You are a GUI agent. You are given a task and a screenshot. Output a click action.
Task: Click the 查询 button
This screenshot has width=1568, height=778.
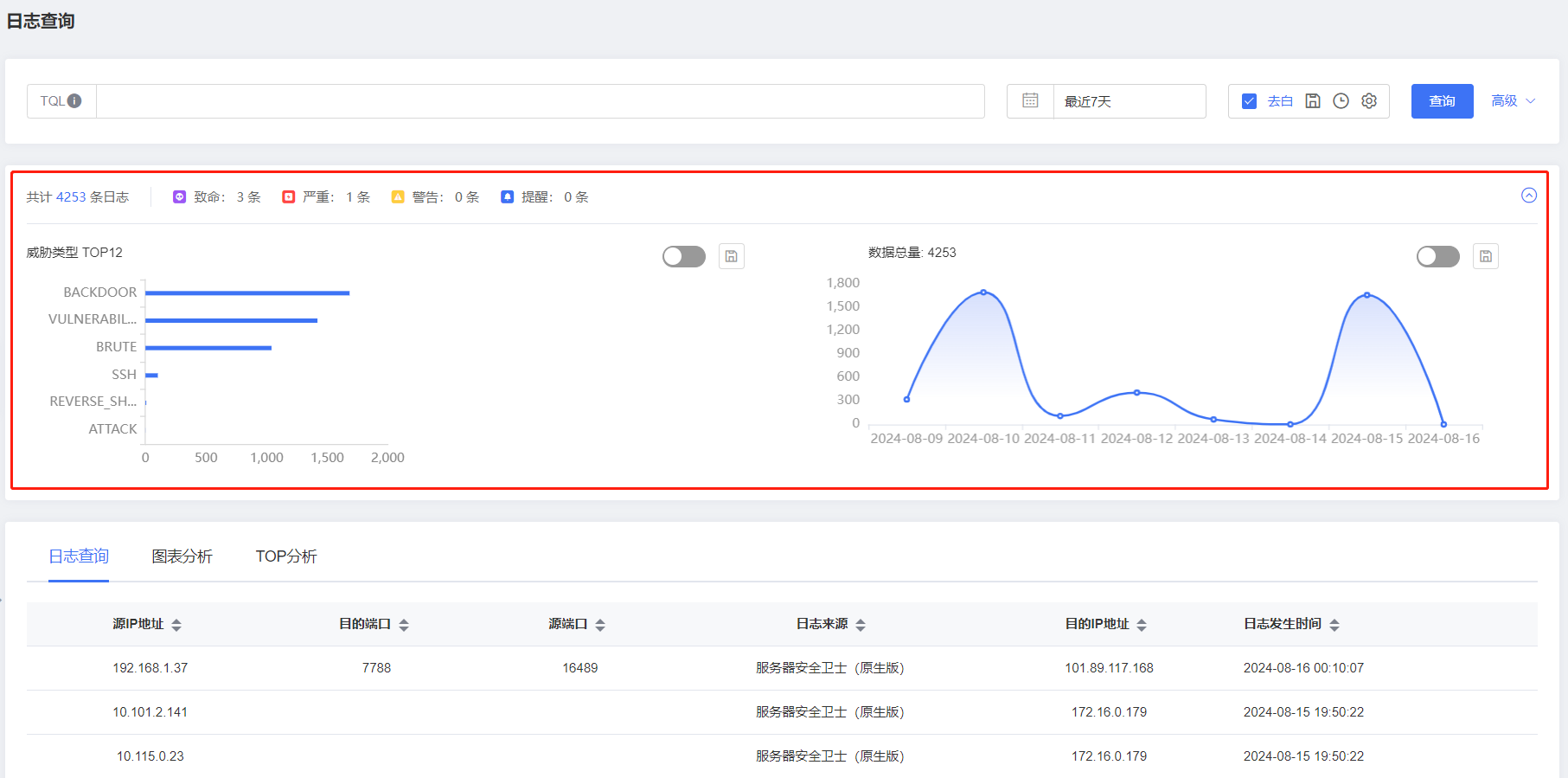click(x=1442, y=101)
